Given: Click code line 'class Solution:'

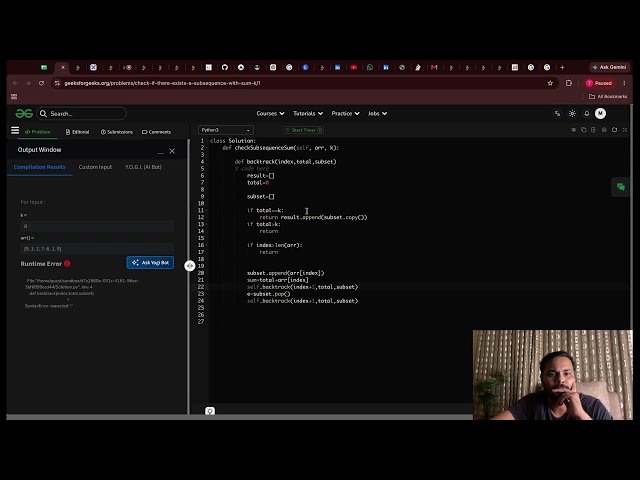Looking at the screenshot, I should [233, 141].
